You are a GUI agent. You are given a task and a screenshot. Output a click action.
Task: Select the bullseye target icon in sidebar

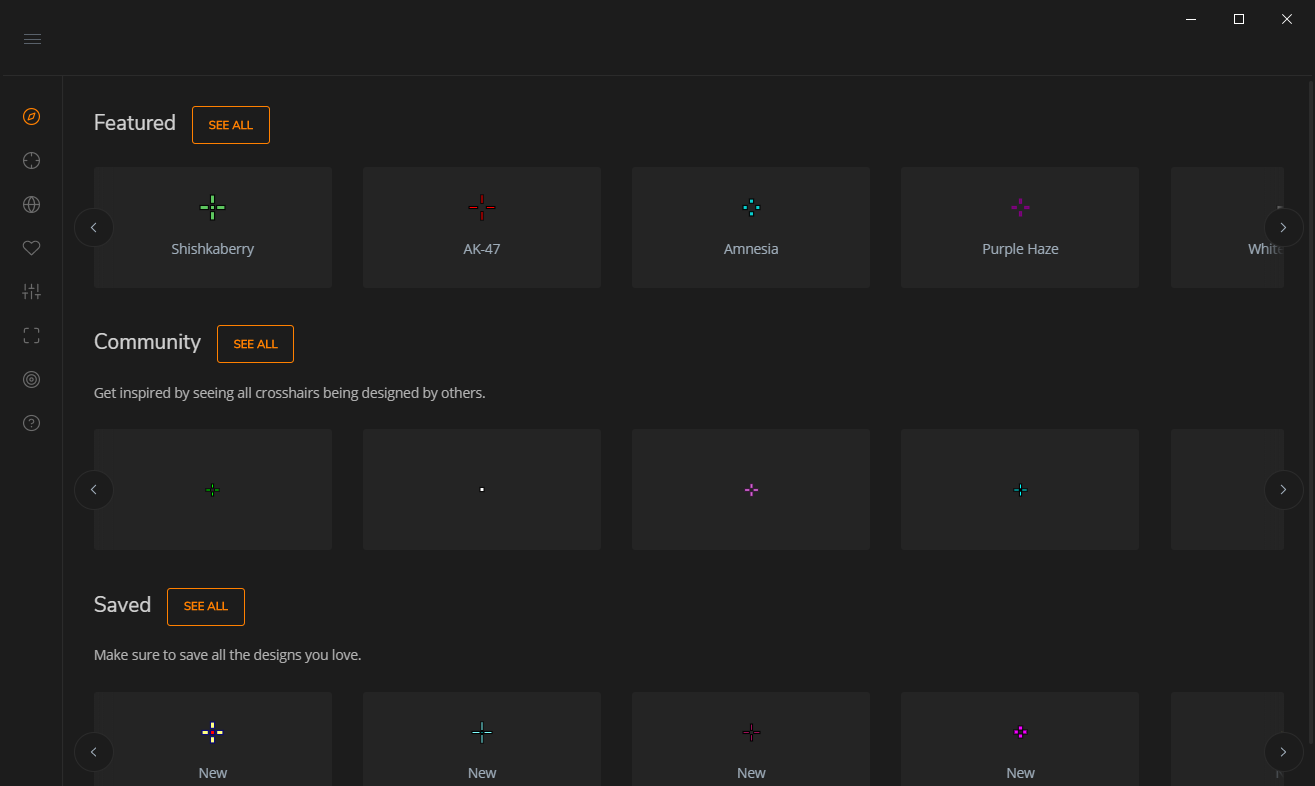(x=31, y=379)
